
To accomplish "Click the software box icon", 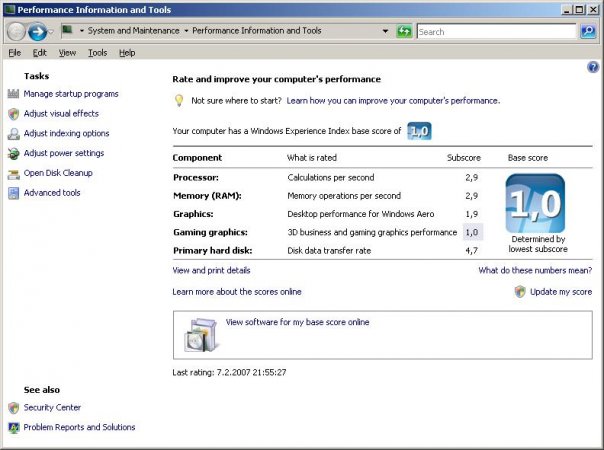I will (x=201, y=335).
